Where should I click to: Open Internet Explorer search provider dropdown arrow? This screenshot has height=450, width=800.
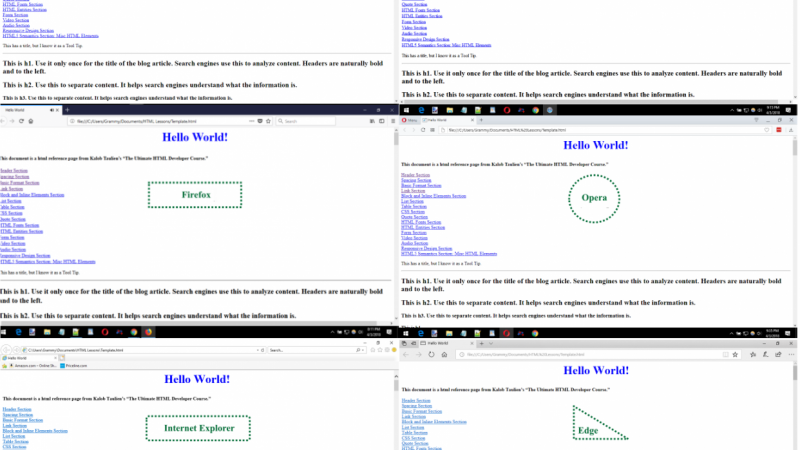[363, 351]
